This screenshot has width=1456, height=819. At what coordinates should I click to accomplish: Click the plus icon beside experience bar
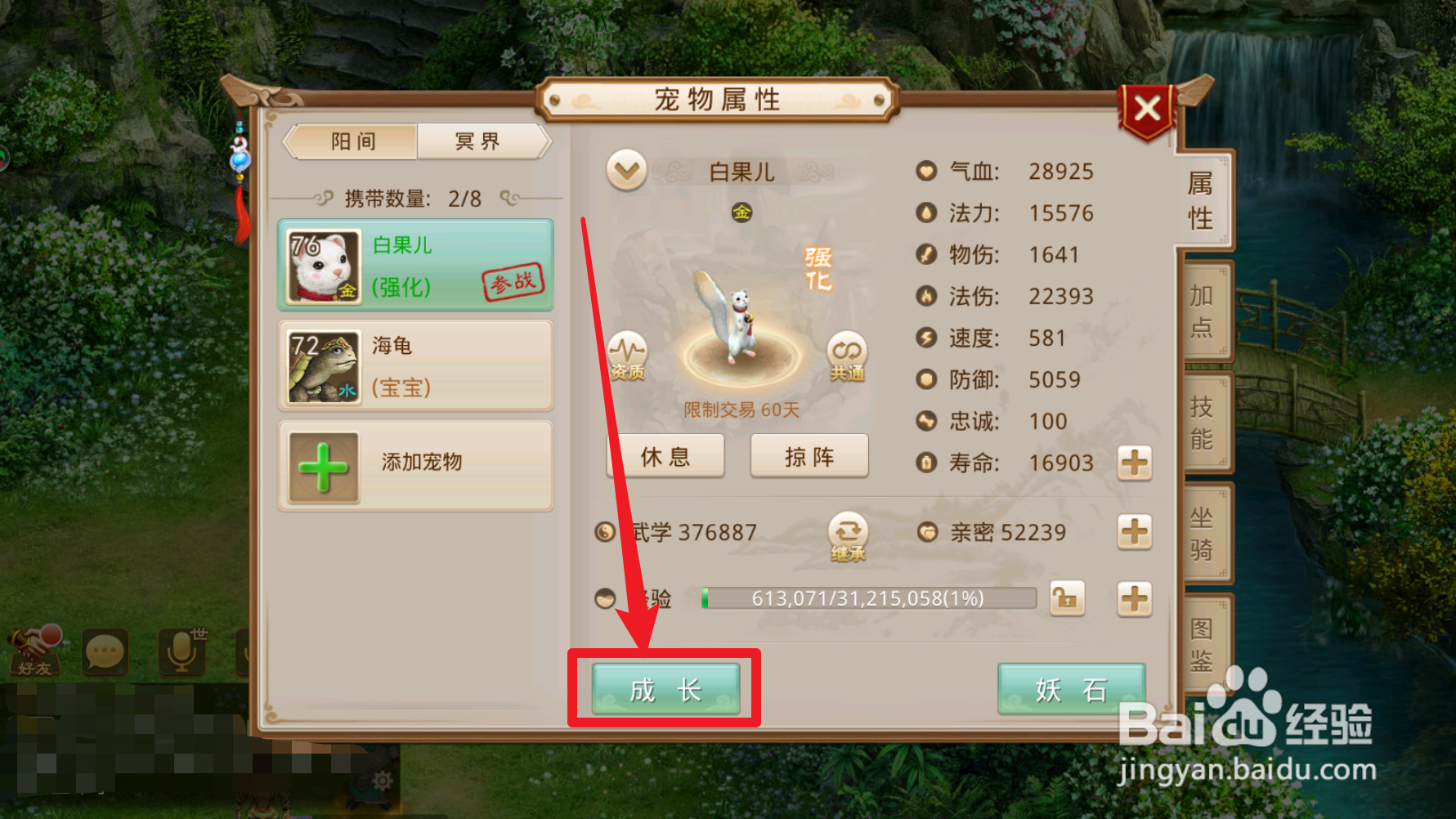click(x=1135, y=599)
